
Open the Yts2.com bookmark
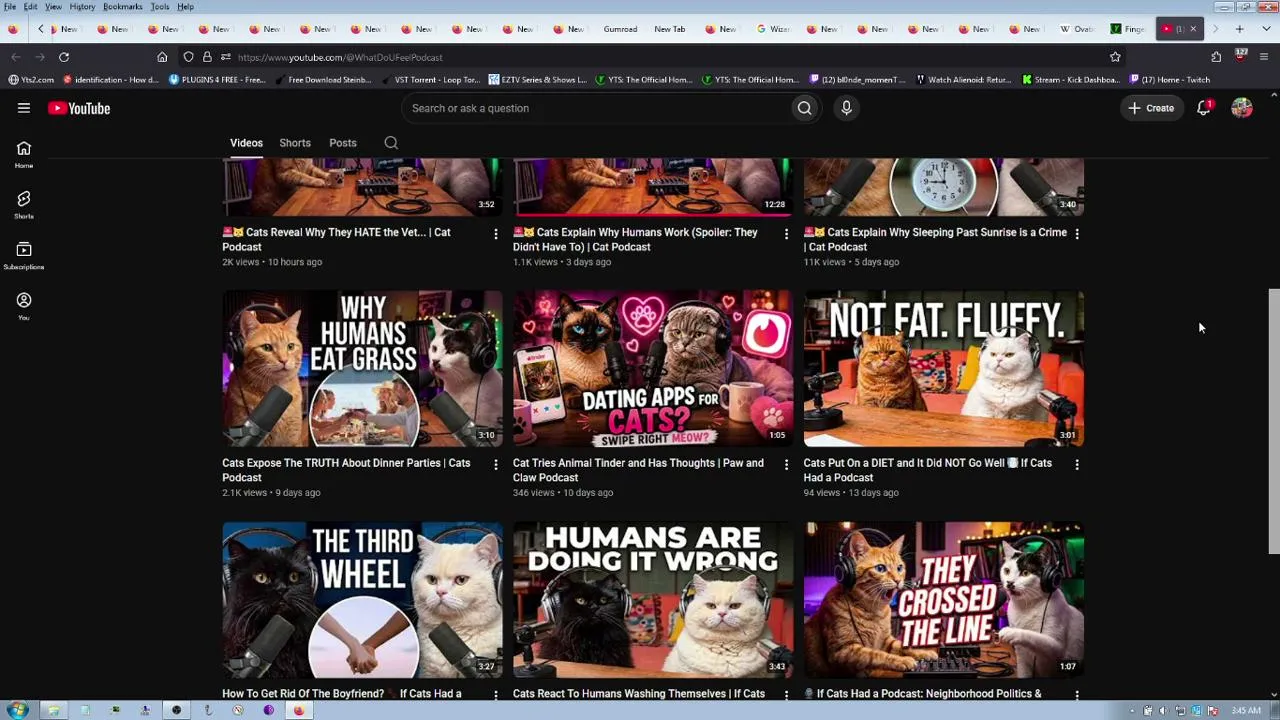coord(31,80)
